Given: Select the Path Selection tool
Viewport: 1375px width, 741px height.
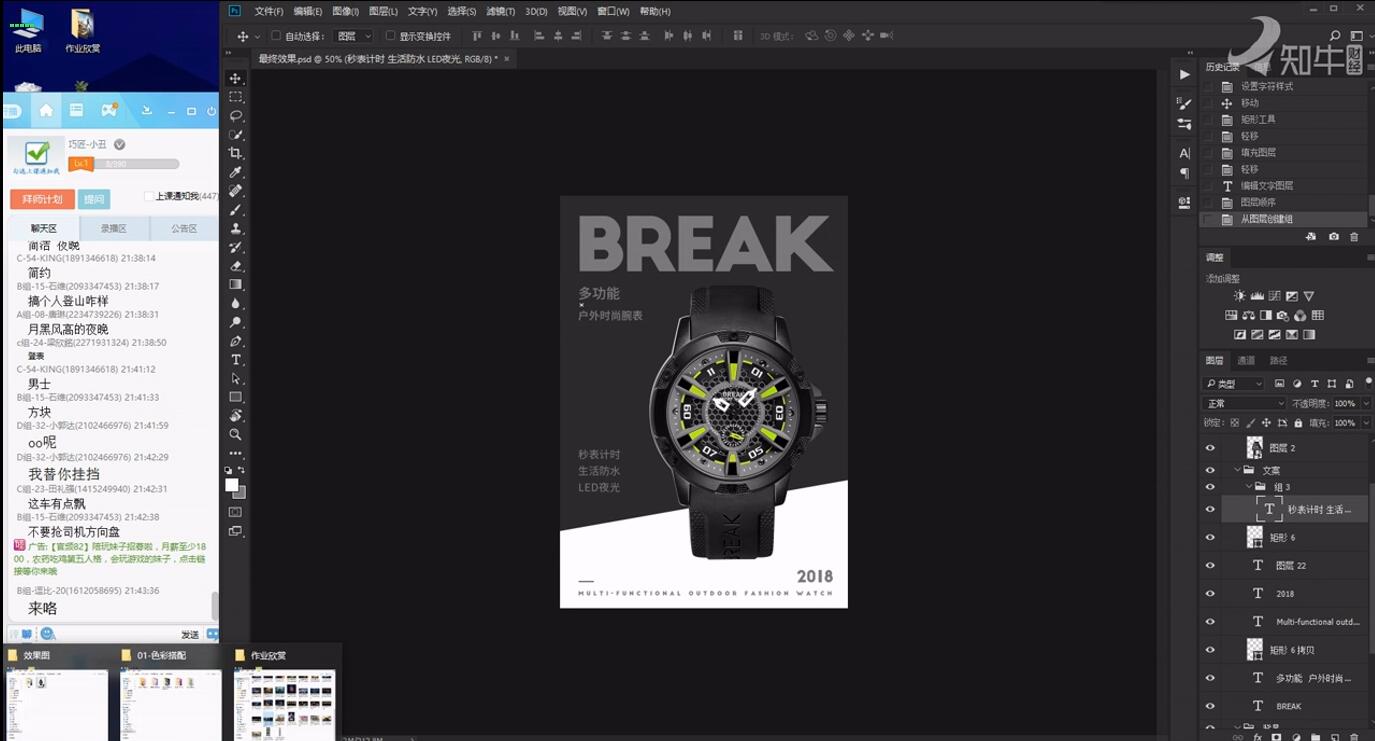Looking at the screenshot, I should click(x=236, y=379).
